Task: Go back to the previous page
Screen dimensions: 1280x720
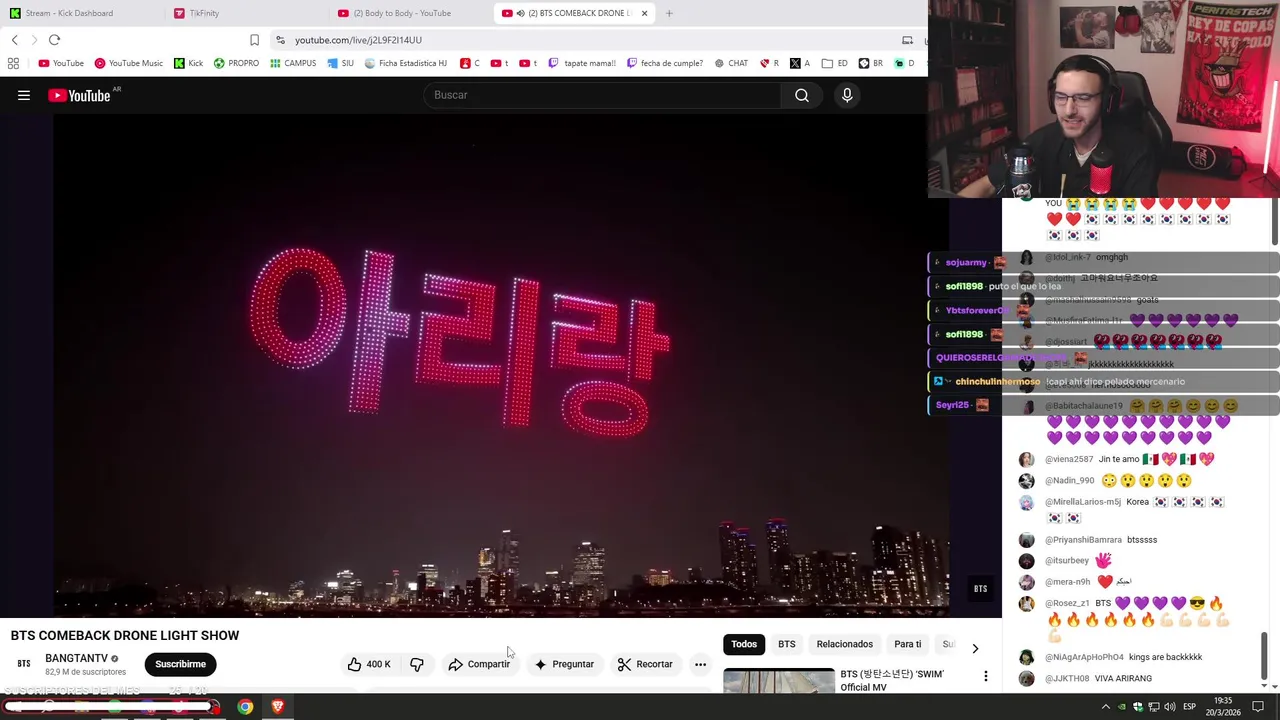Action: (14, 40)
